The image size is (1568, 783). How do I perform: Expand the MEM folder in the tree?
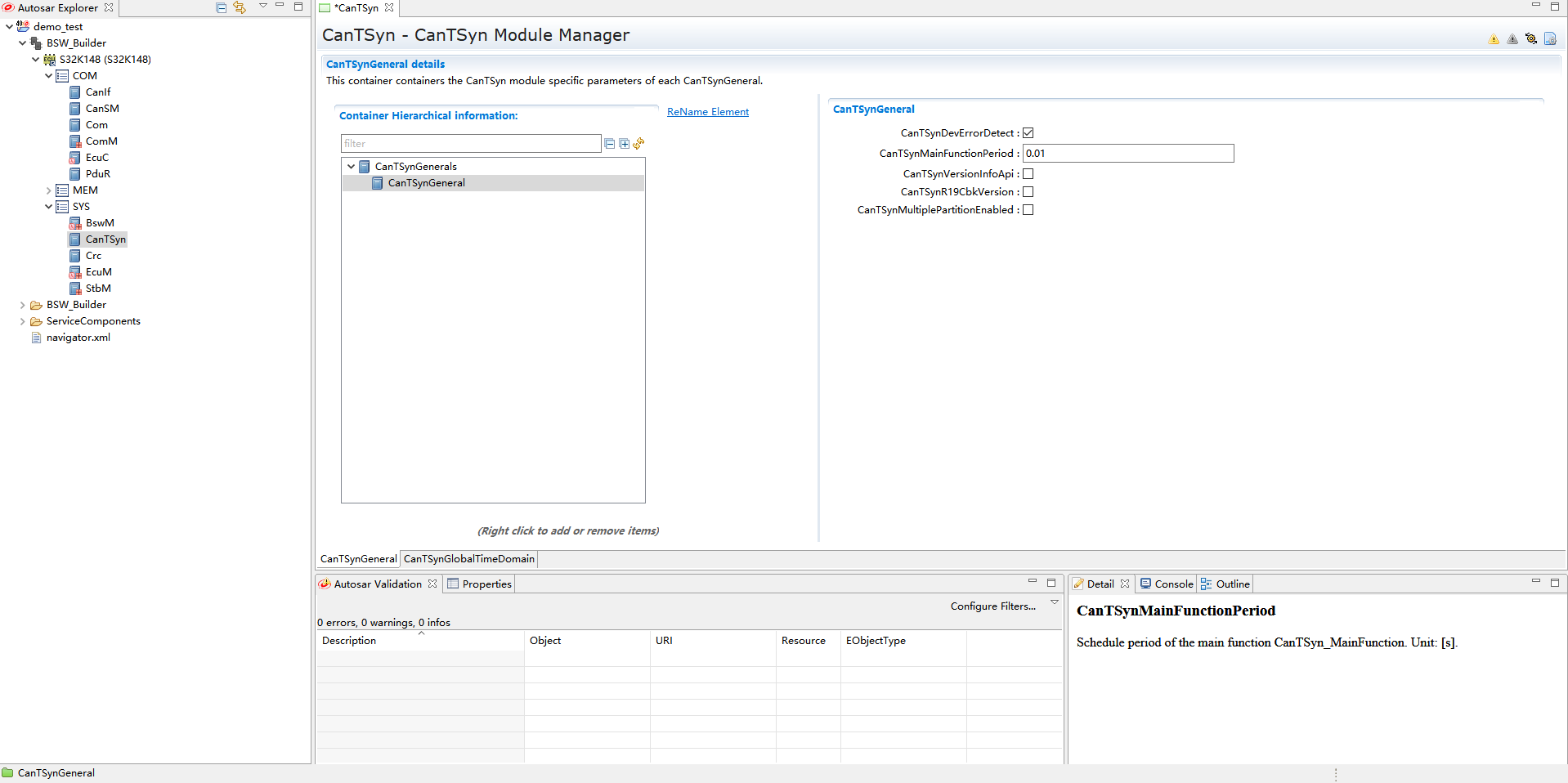[x=48, y=190]
